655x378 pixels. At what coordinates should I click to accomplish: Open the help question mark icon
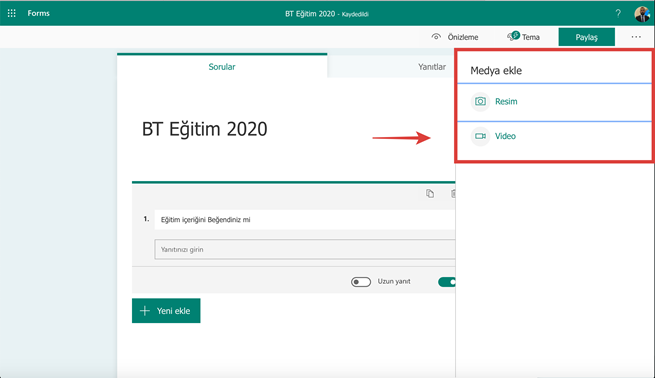[618, 13]
